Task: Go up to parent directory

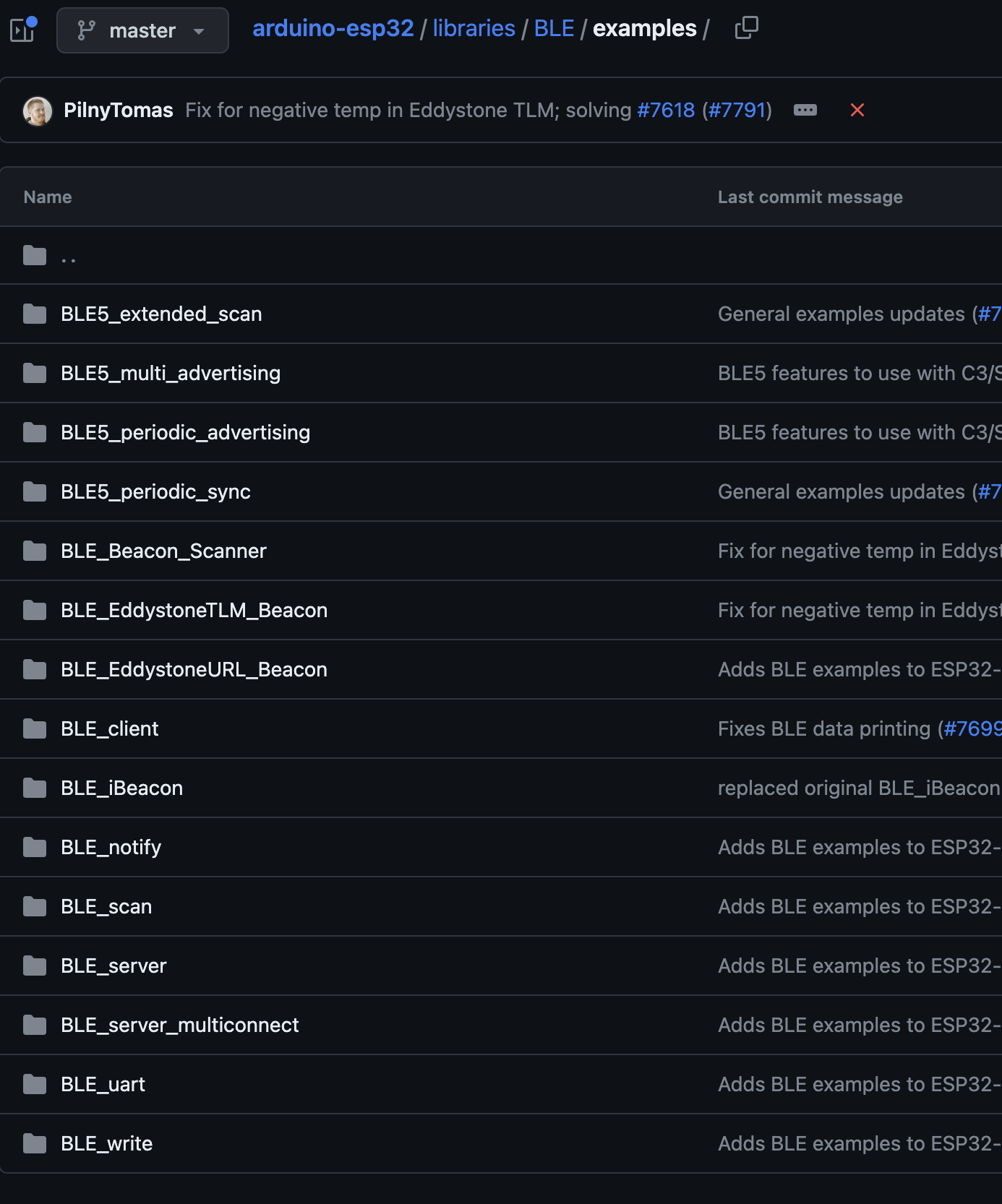Action: click(69, 256)
